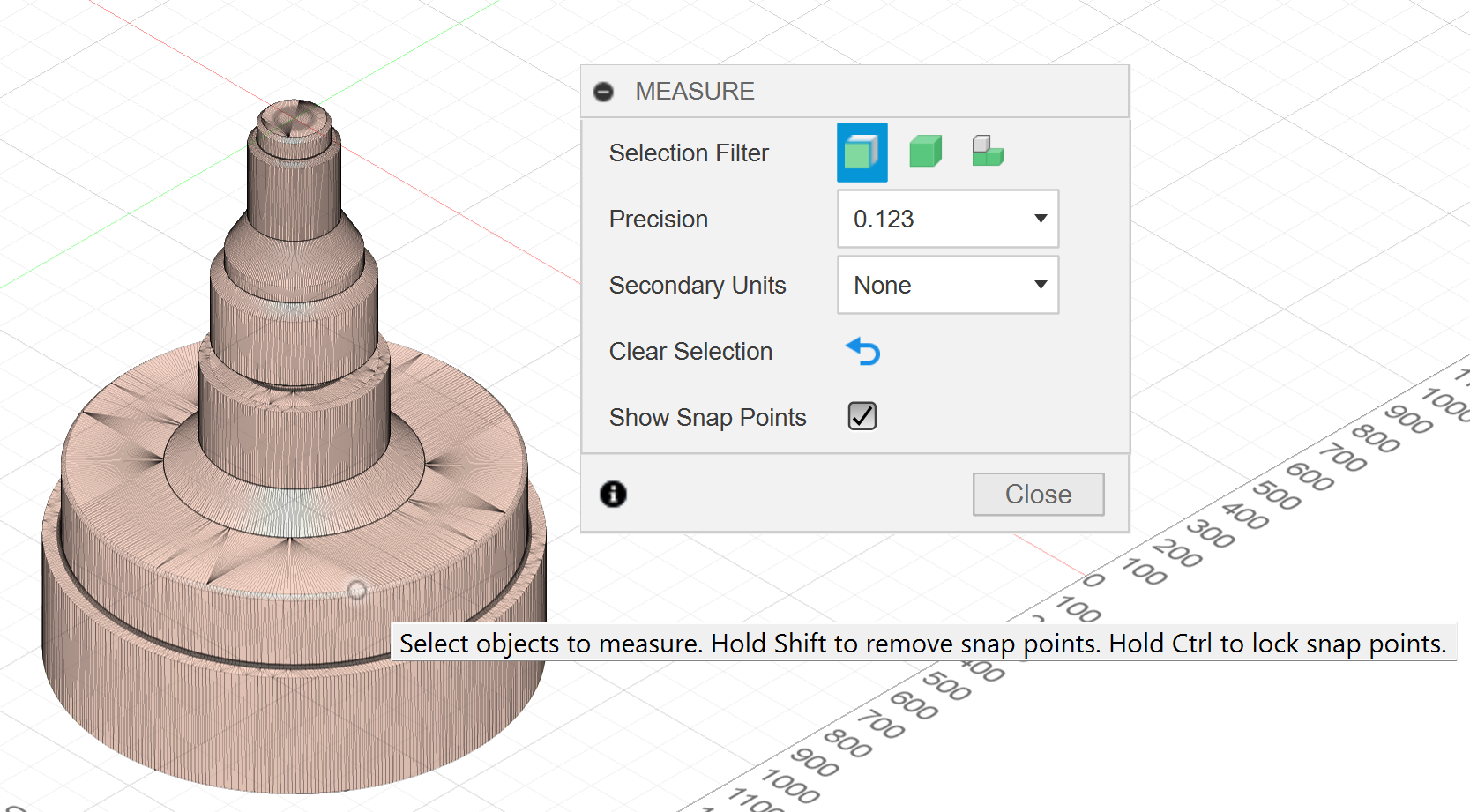This screenshot has height=812, width=1470.
Task: Click the Clear Selection label
Action: coord(690,352)
